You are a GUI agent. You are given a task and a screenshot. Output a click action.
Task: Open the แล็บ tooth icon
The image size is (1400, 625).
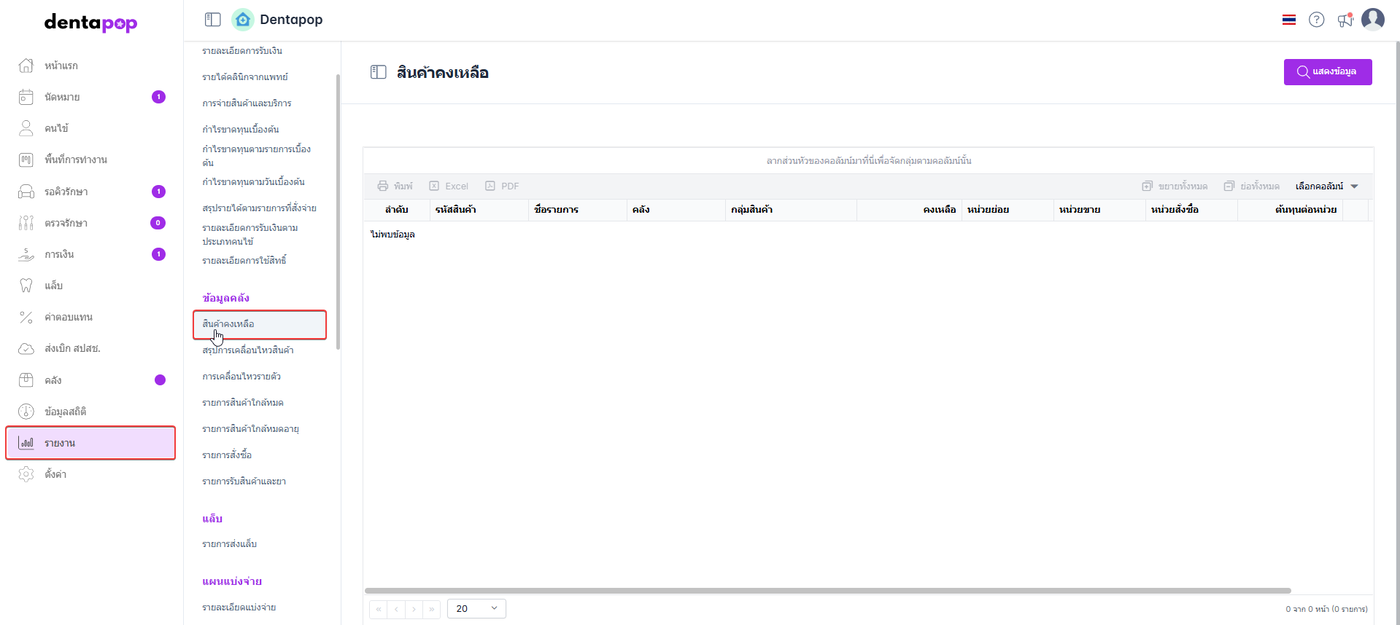click(27, 286)
